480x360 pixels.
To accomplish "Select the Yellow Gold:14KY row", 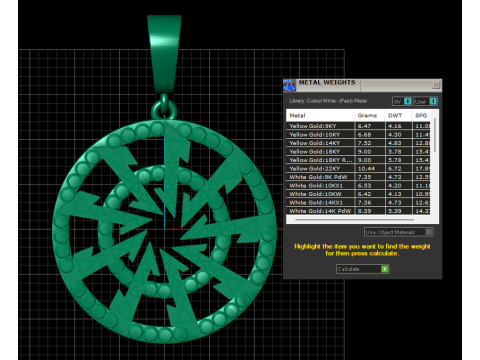I will tap(358, 143).
